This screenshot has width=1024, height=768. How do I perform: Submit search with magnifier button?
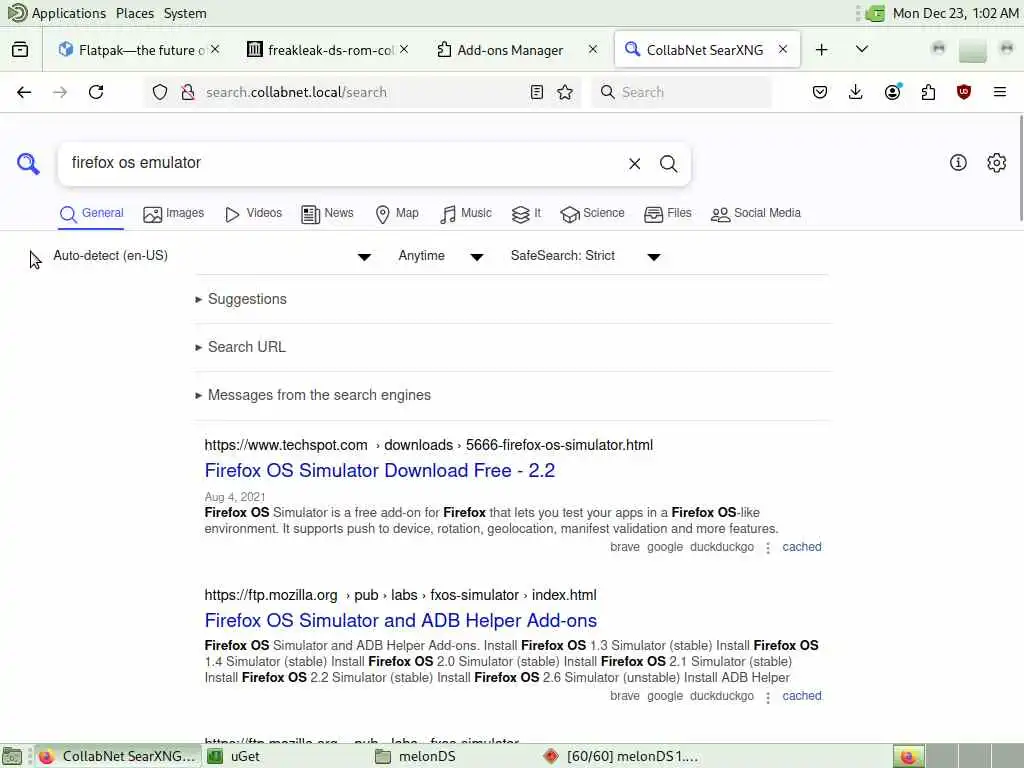668,164
